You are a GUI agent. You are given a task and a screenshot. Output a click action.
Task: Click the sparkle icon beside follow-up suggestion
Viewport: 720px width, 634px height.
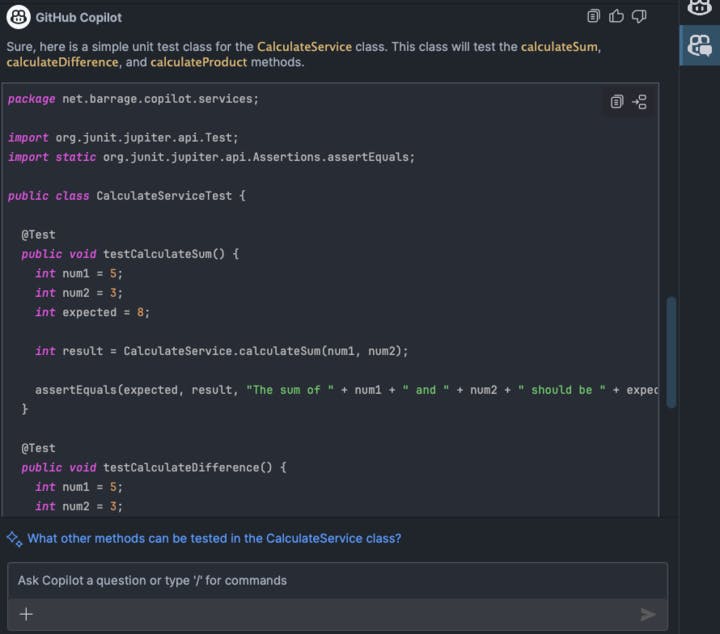tap(14, 539)
